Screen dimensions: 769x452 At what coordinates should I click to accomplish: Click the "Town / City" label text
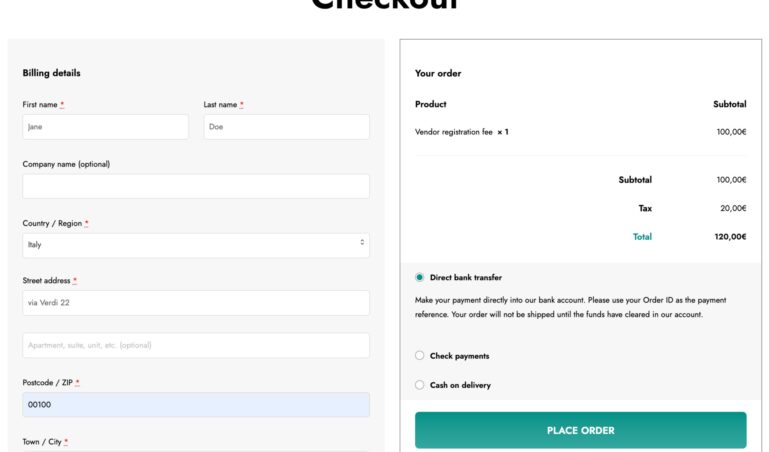click(42, 441)
